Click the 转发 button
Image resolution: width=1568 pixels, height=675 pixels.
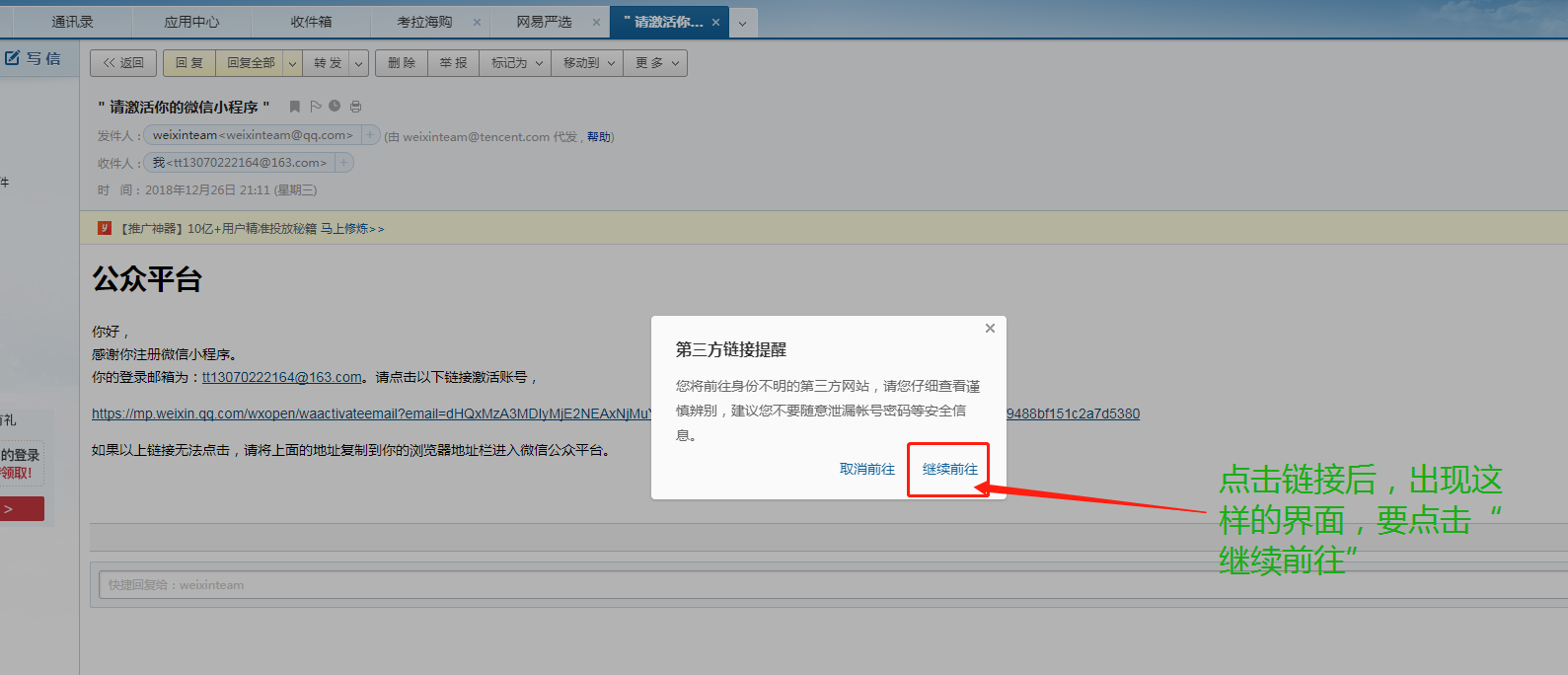click(328, 63)
